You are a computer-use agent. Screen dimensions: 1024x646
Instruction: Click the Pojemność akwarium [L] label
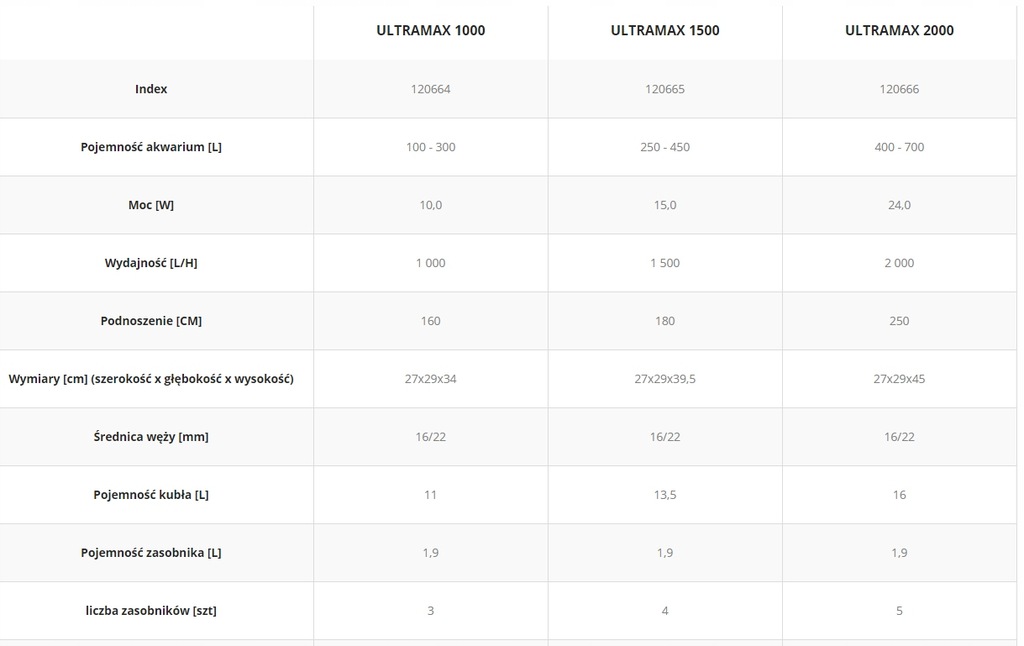151,147
